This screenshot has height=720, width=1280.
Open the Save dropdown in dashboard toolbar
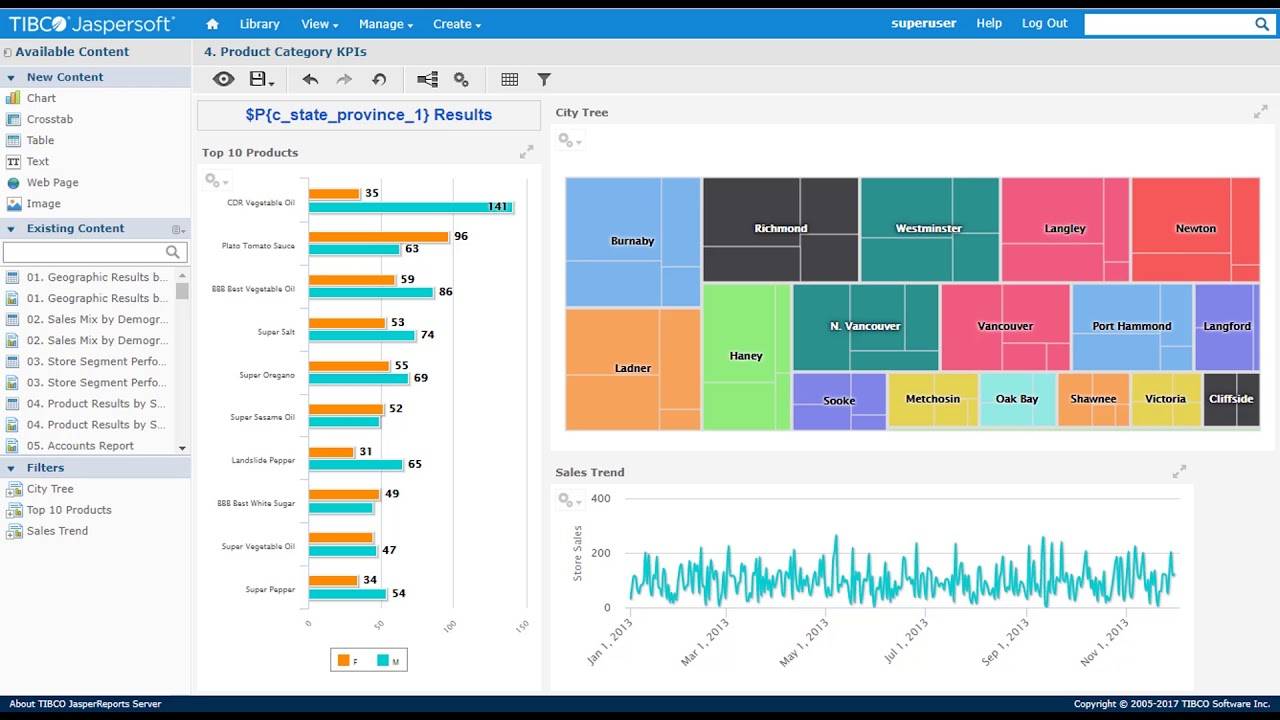click(x=262, y=79)
